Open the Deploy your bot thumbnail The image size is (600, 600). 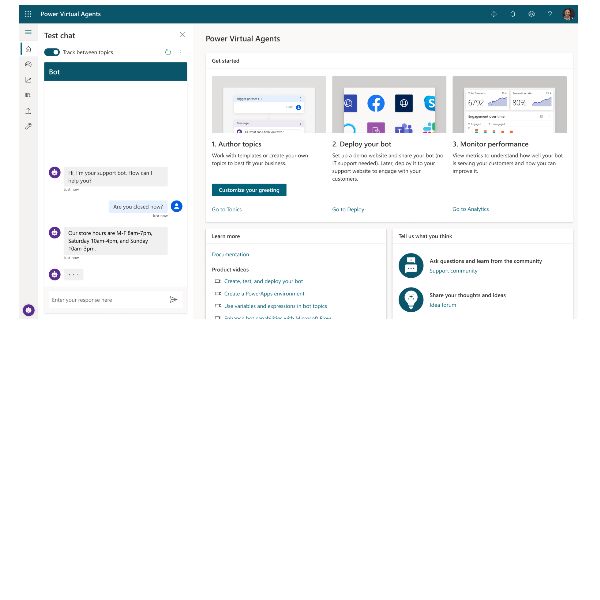coord(389,104)
